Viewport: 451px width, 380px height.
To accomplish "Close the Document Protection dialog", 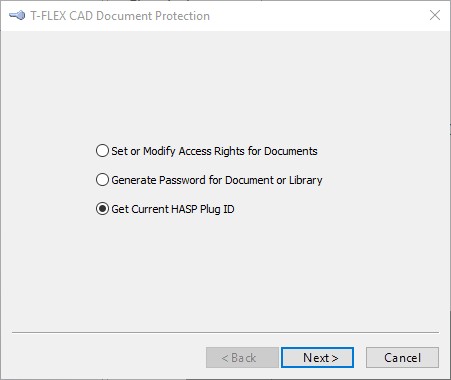I will (435, 15).
